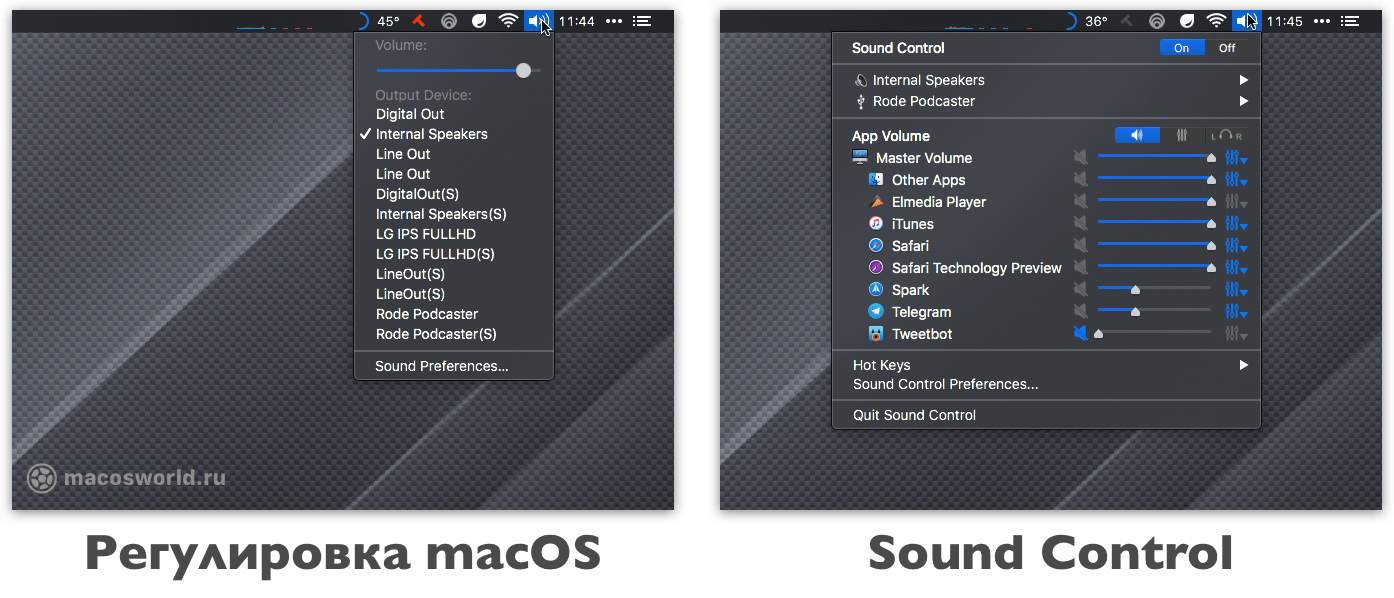
Task: Click the highlighted volume icon next to 11:44
Action: click(538, 21)
